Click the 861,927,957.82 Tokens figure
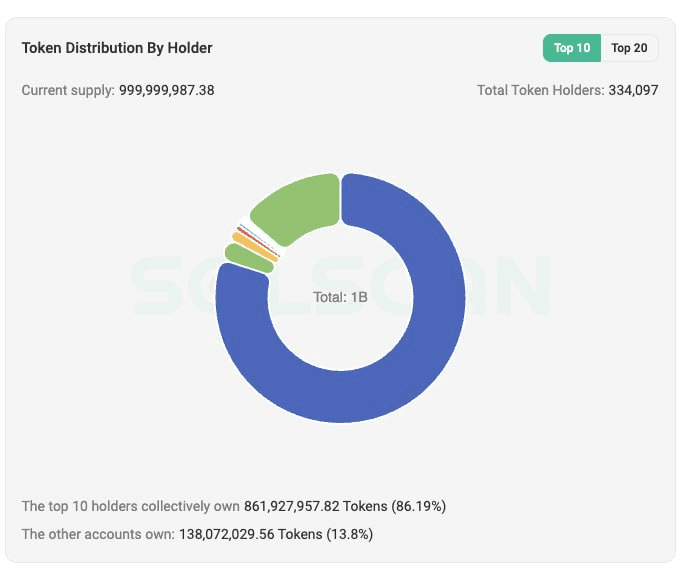This screenshot has height=574, width=689. 315,506
